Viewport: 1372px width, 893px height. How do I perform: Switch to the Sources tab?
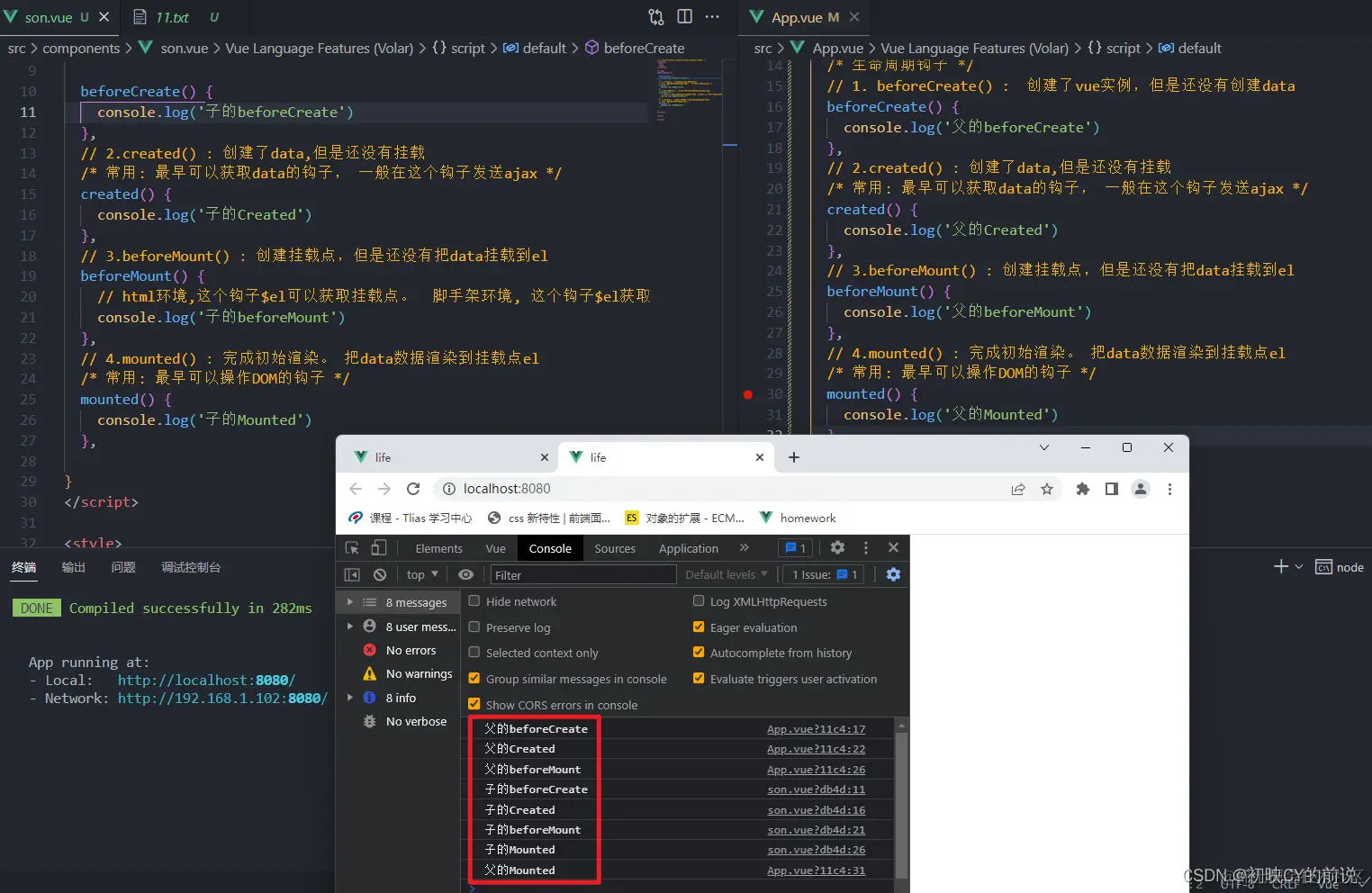point(615,548)
